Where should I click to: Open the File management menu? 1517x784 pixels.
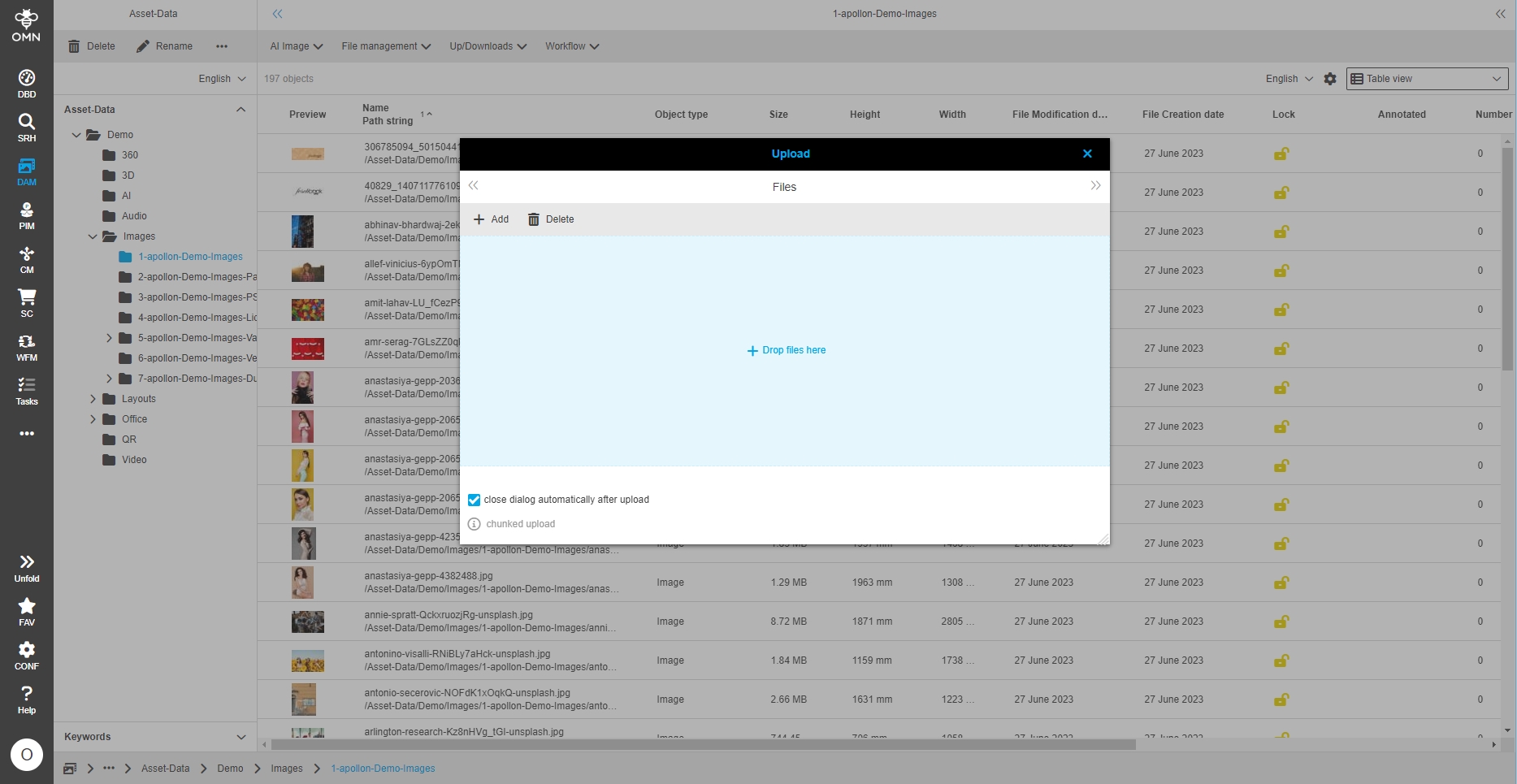click(x=386, y=46)
